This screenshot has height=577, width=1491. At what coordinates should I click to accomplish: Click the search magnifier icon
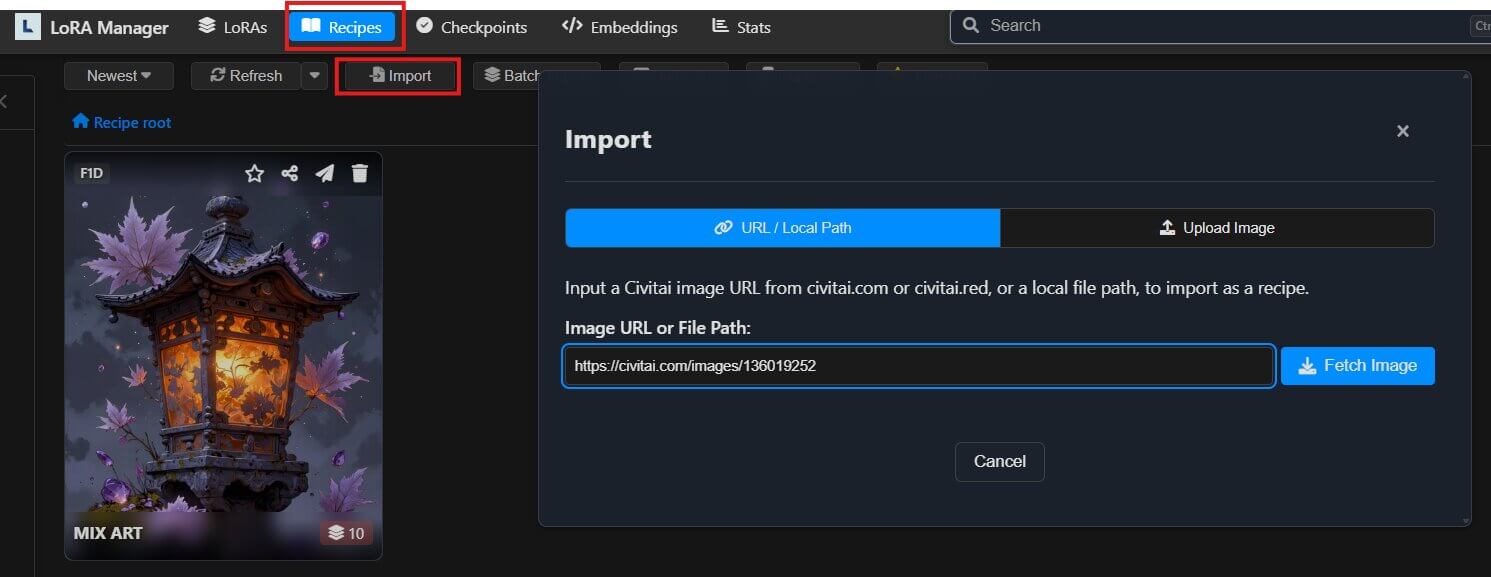970,26
